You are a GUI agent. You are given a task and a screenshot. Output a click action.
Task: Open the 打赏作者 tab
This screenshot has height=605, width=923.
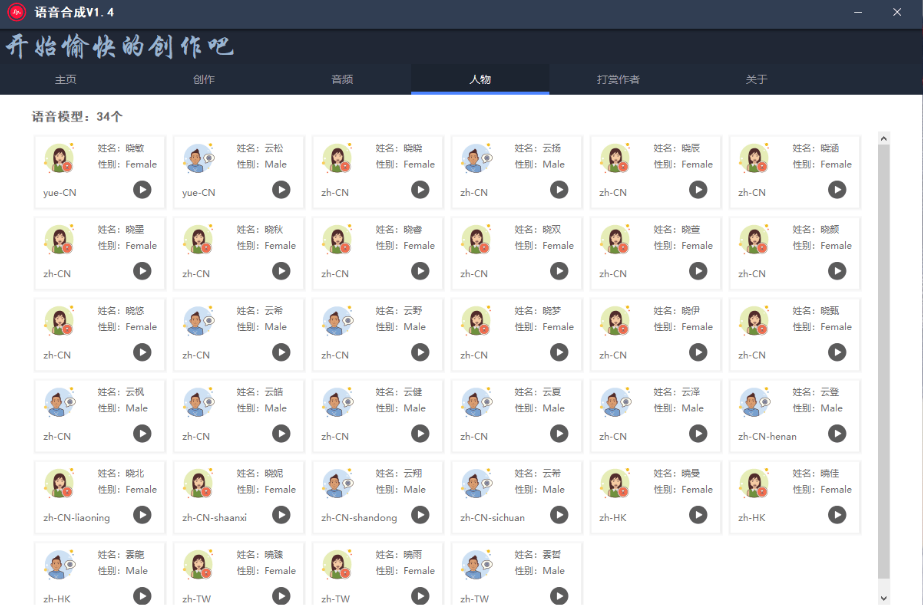click(x=618, y=80)
